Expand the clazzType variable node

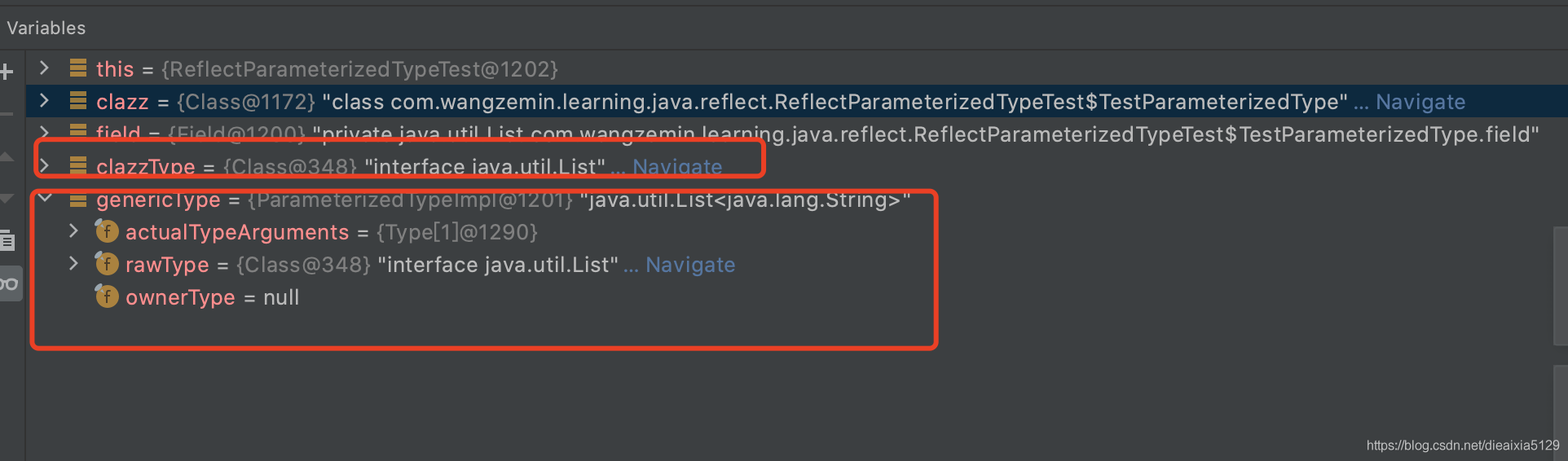tap(45, 166)
